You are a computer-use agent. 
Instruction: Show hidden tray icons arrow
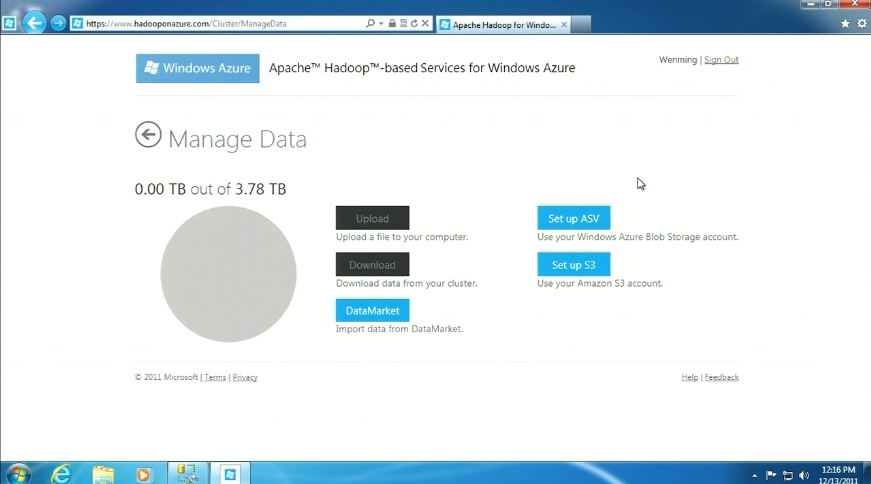[x=754, y=476]
